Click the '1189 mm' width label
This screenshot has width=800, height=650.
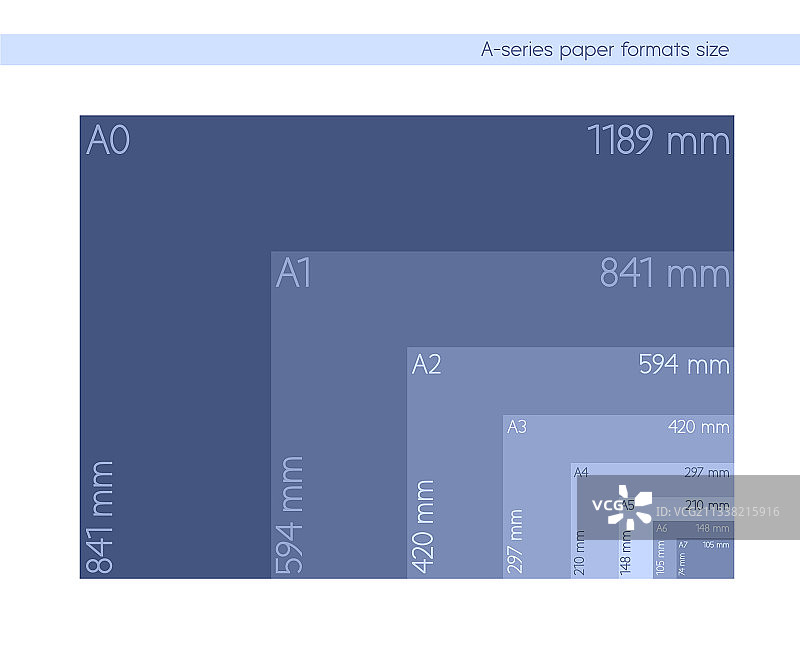pos(658,141)
